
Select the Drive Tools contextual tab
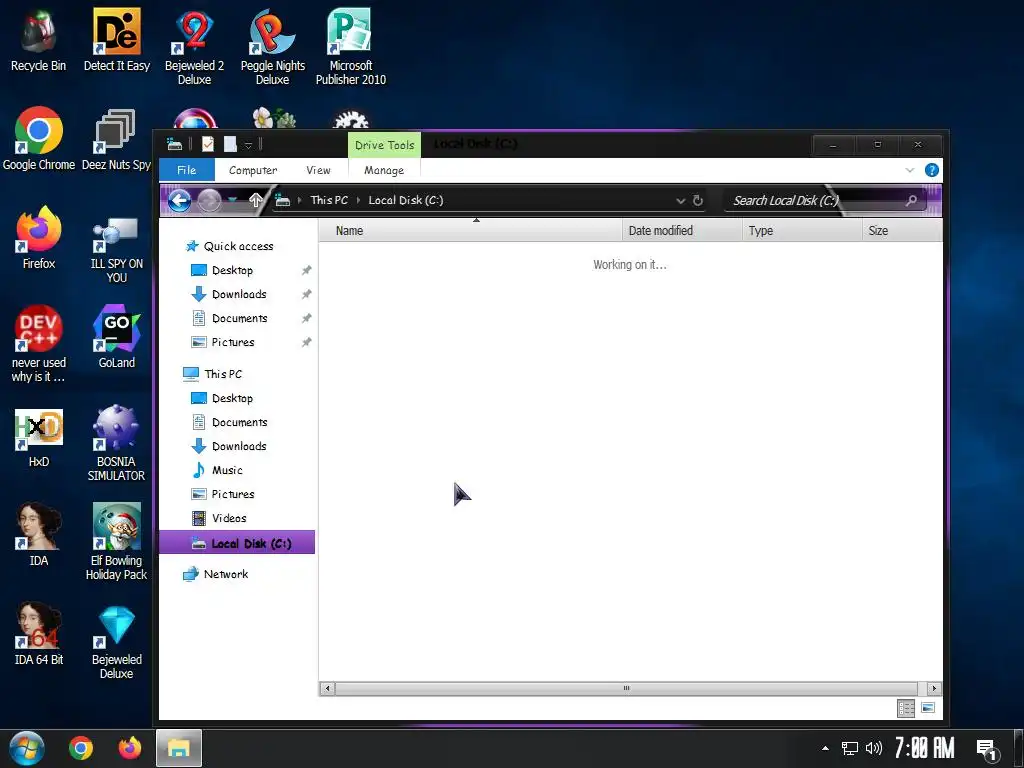coord(384,145)
